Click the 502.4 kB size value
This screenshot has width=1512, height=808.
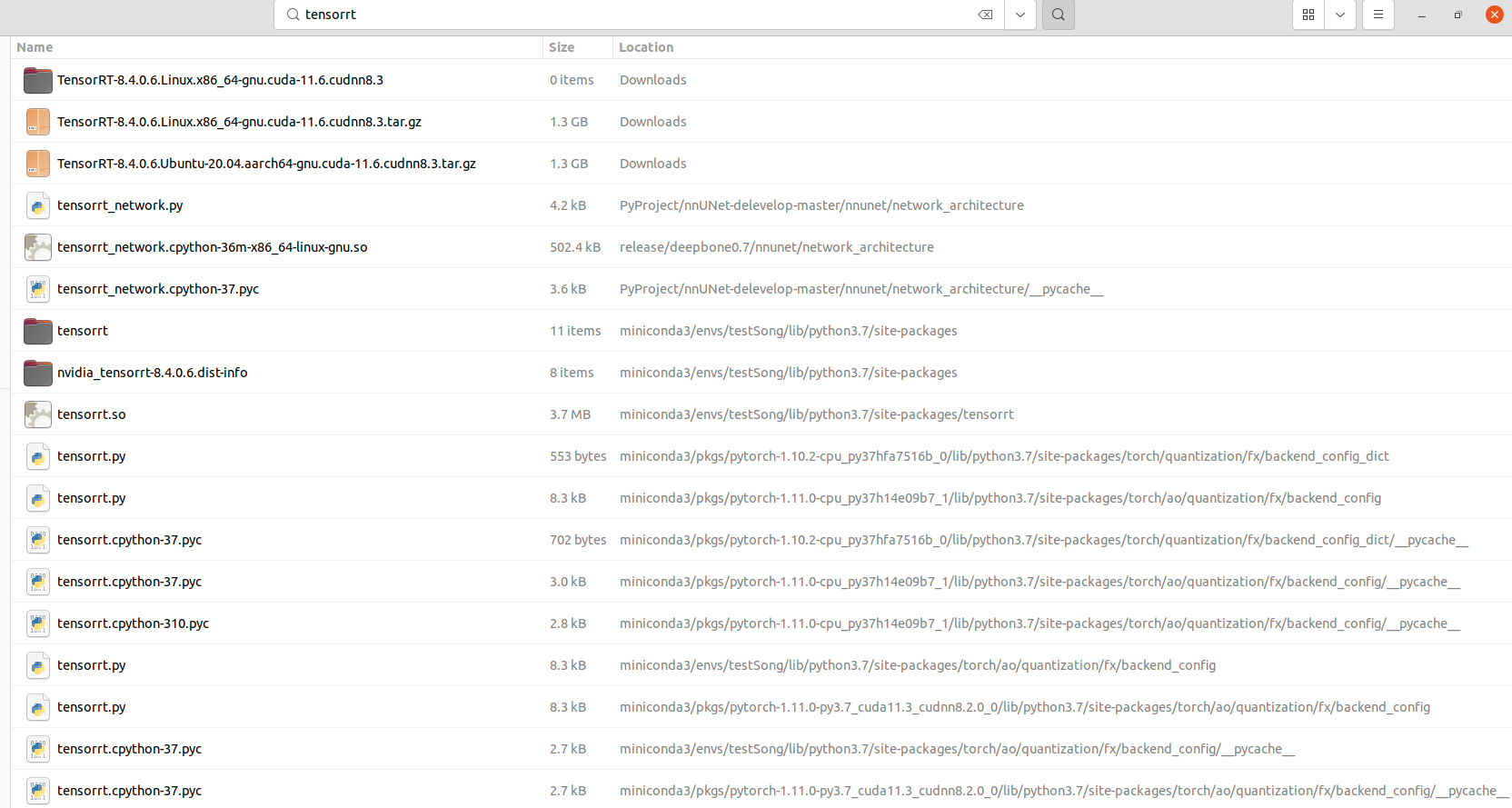pos(575,247)
